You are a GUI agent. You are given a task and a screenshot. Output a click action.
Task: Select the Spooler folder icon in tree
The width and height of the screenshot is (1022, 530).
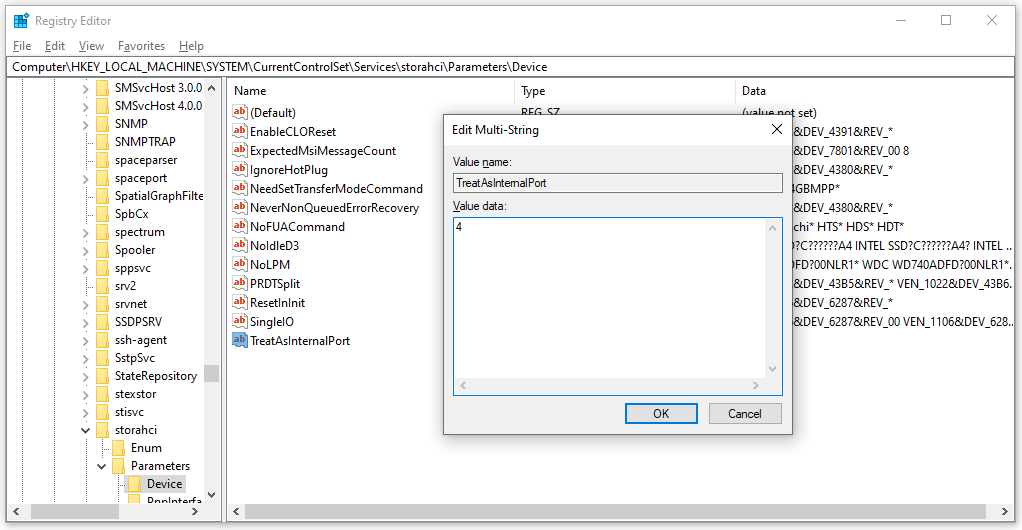[x=103, y=250]
